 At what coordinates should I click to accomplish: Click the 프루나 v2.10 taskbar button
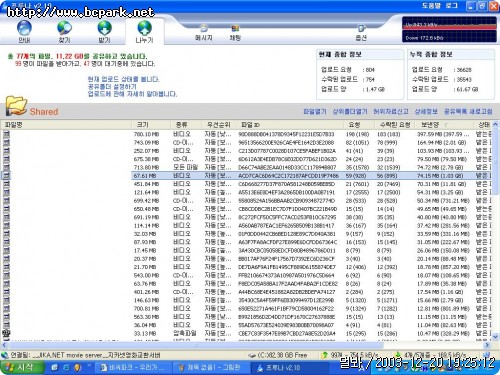tap(290, 368)
